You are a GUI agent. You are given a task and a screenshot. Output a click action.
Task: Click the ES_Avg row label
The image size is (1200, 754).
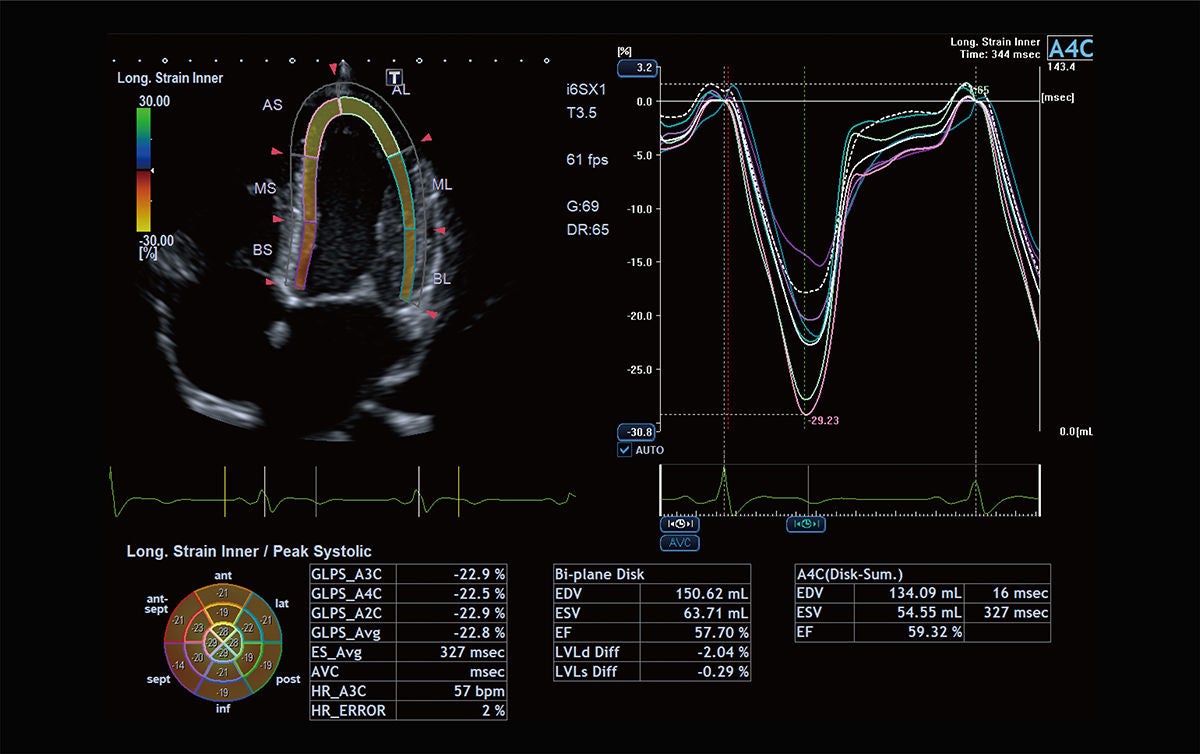(335, 652)
